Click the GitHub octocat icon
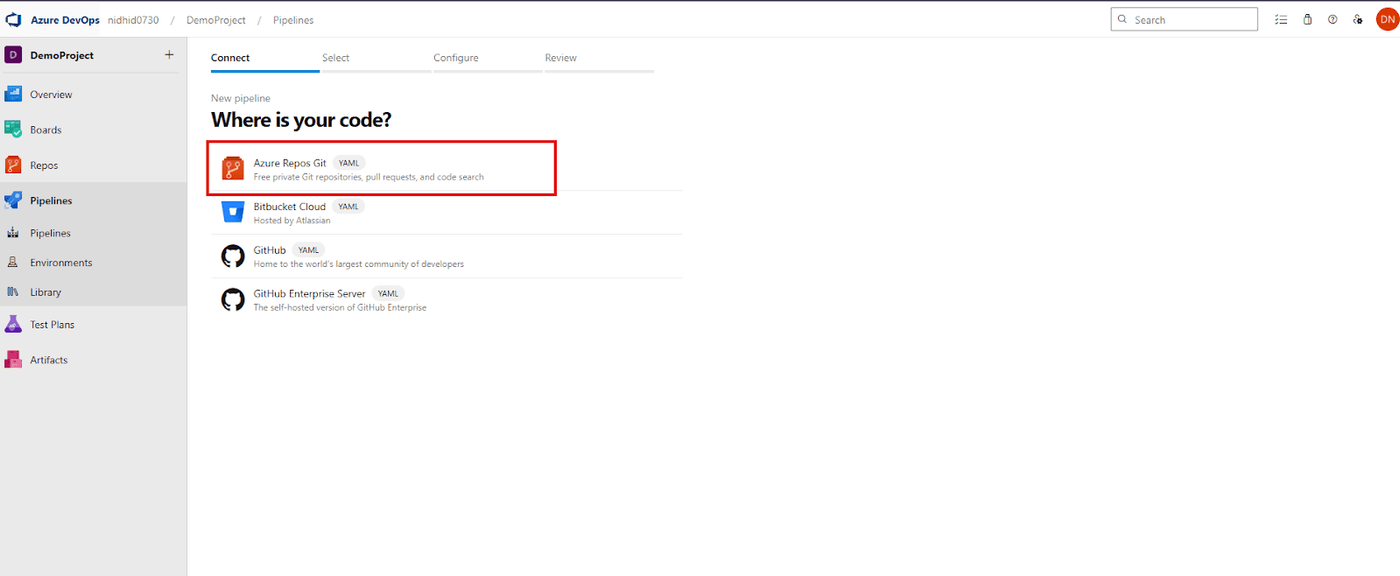 tap(233, 256)
